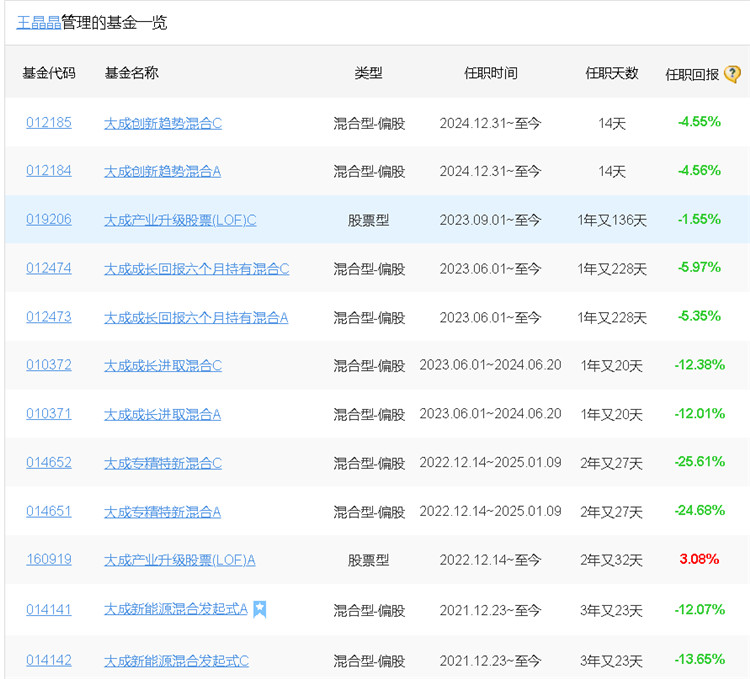
Task: Open fund code link 012185
Action: coord(49,122)
